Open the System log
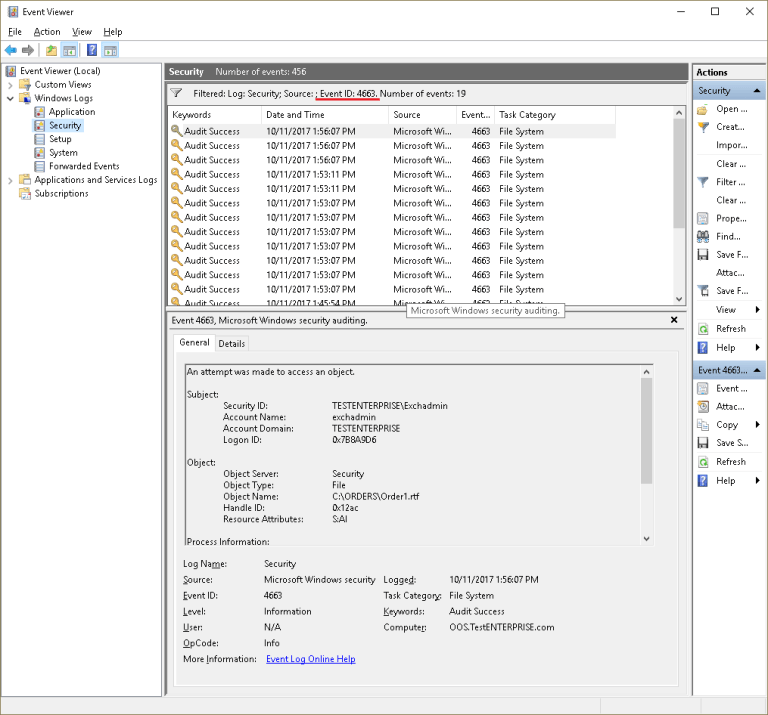The image size is (768, 715). (x=63, y=153)
